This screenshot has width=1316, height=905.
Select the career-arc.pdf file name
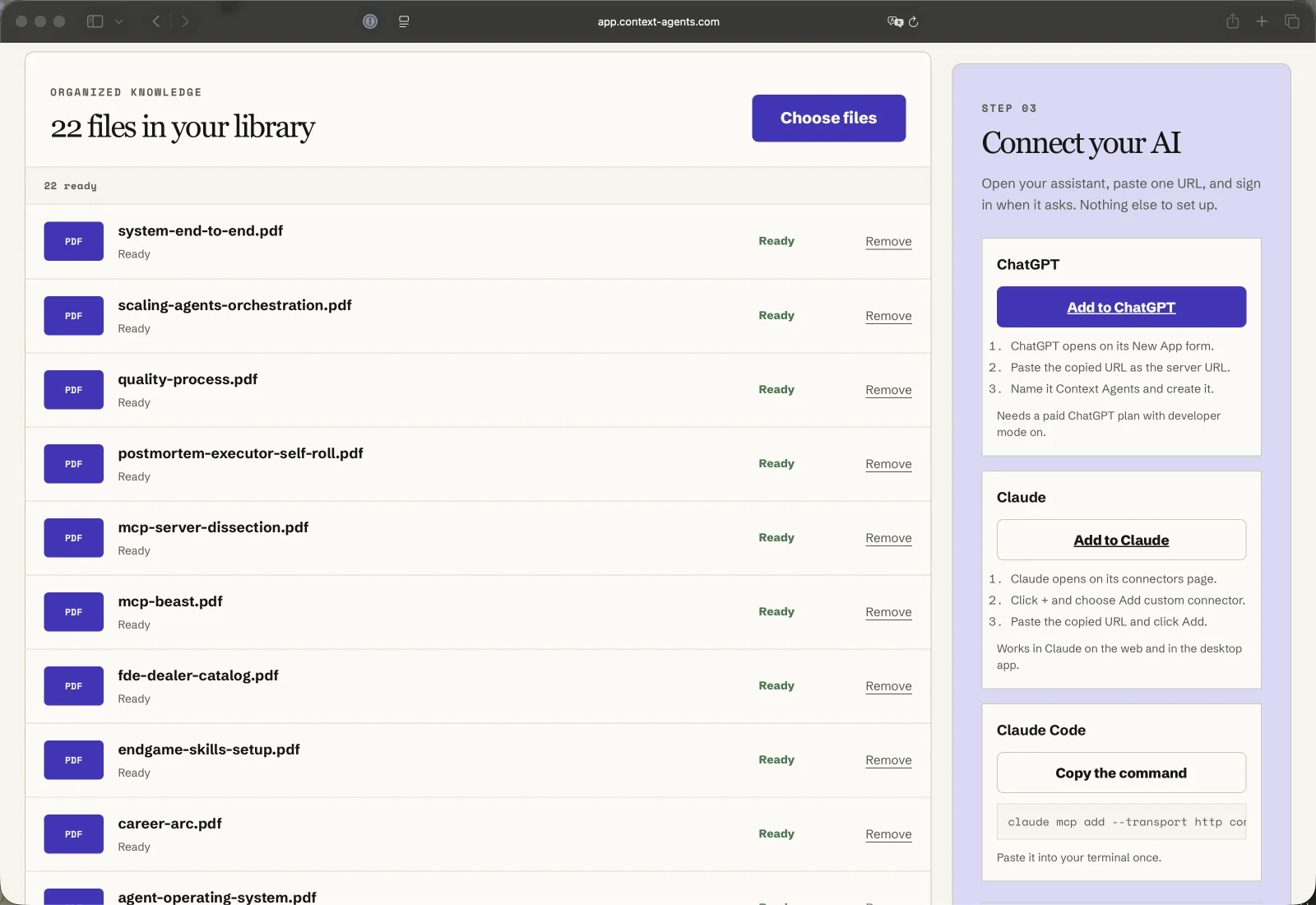pos(169,824)
